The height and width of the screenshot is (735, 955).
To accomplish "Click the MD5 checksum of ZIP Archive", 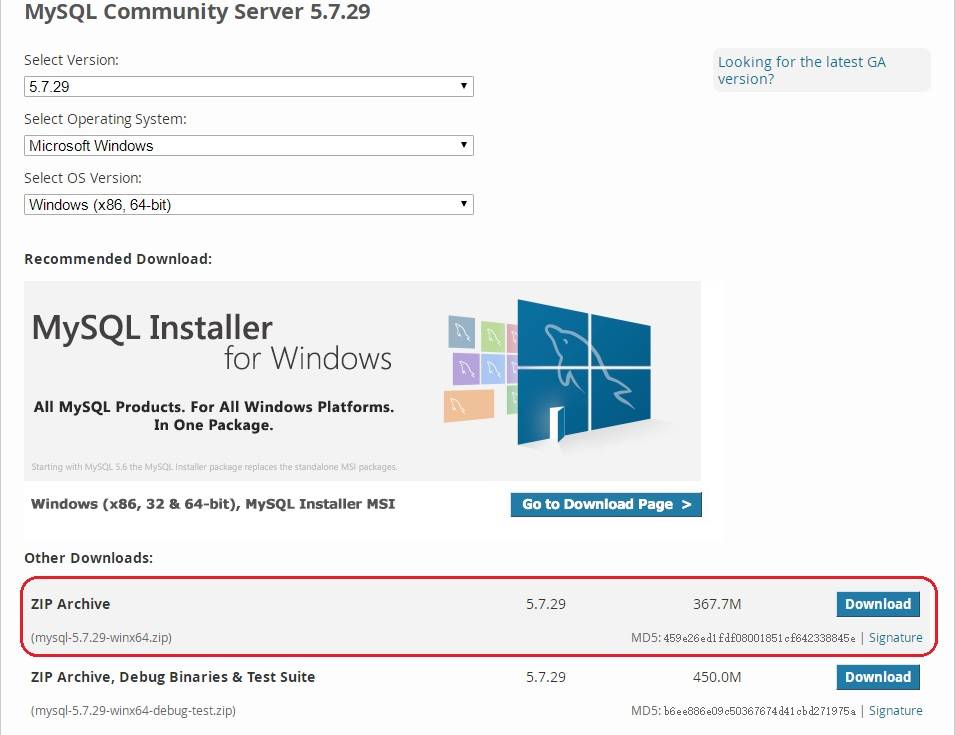I will [758, 638].
